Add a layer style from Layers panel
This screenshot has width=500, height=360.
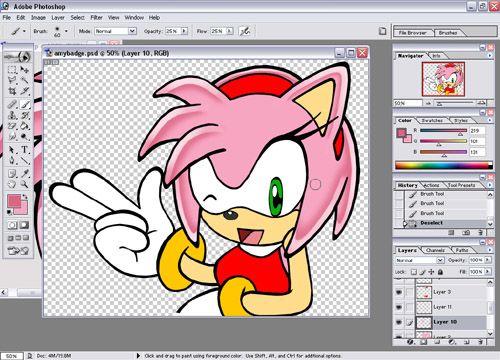tap(410, 342)
